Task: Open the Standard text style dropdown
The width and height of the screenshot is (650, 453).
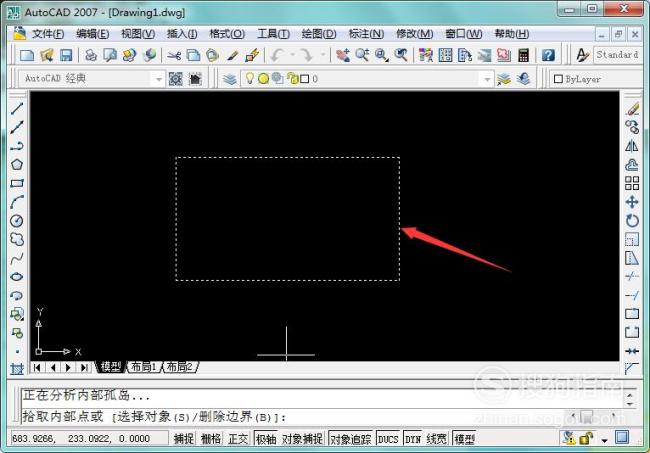Action: pos(618,55)
